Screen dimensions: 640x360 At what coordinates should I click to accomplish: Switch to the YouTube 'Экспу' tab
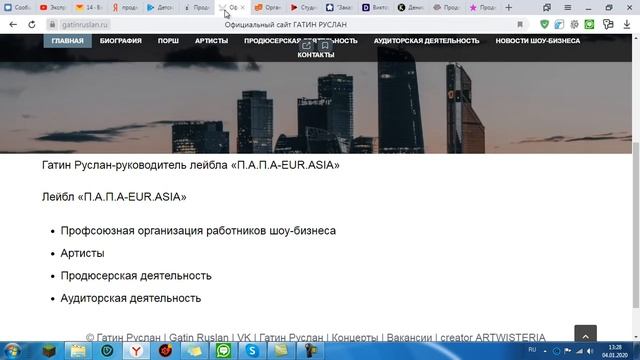53,7
